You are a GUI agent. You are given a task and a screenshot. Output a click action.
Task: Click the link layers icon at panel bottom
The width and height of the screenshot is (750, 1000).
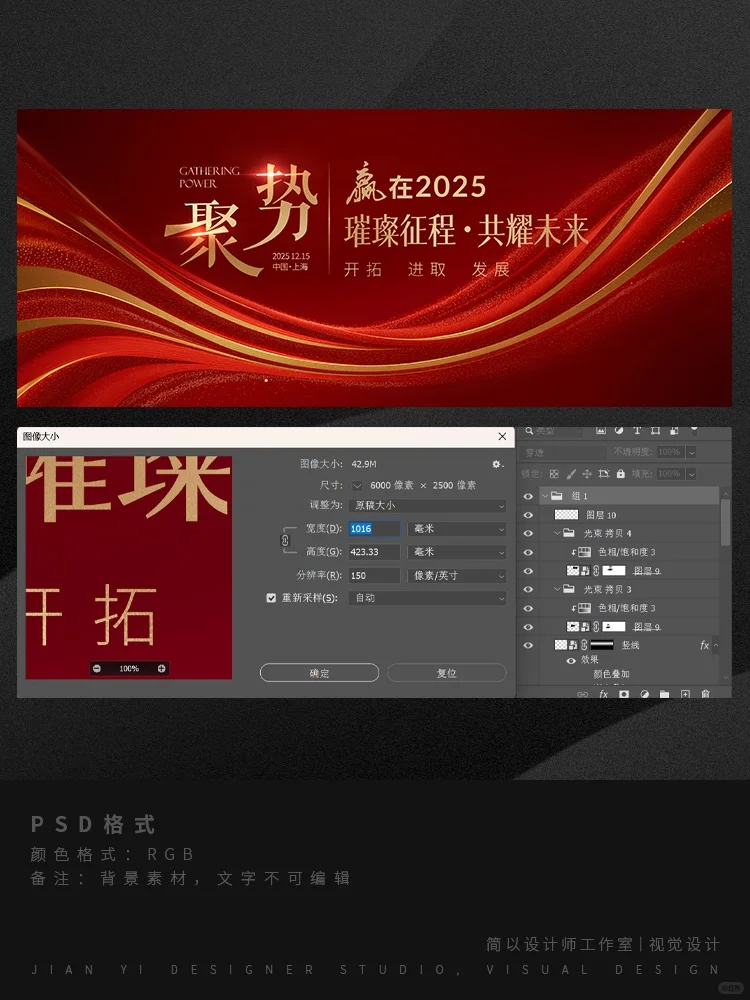coord(582,694)
